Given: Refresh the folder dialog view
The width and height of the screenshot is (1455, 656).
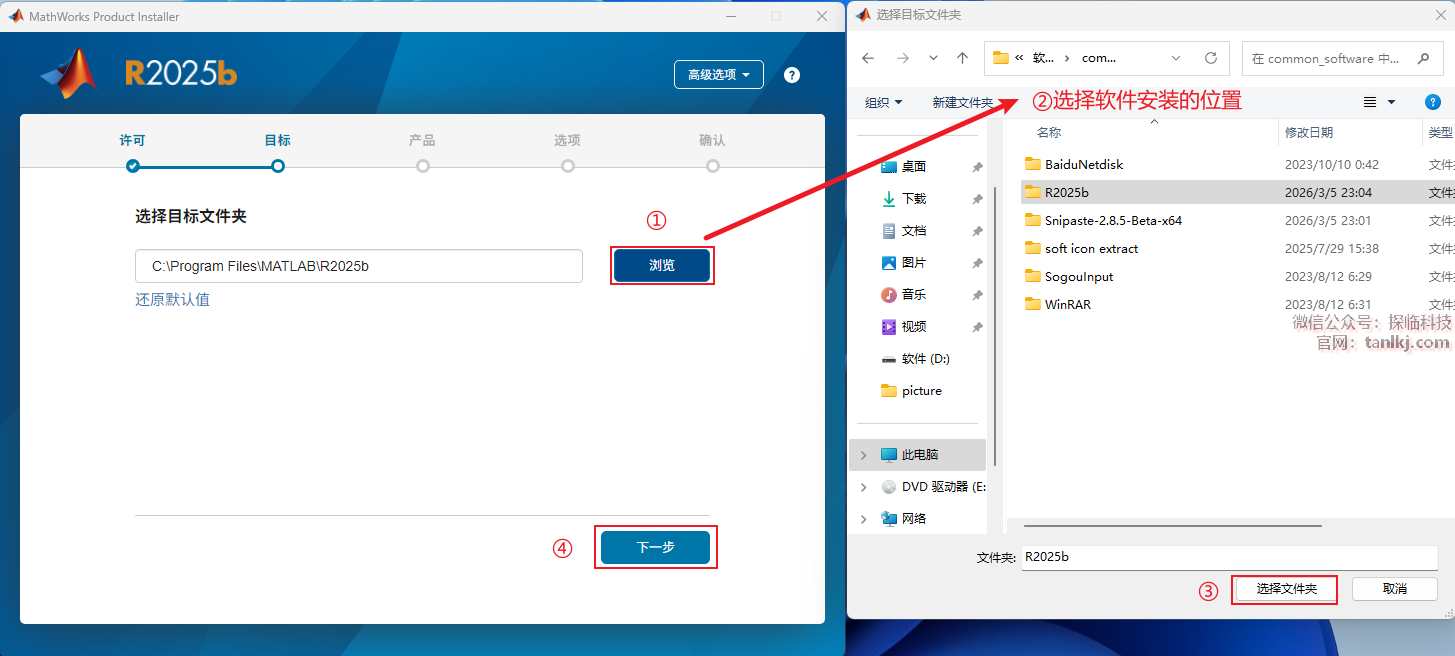Looking at the screenshot, I should (x=1210, y=58).
